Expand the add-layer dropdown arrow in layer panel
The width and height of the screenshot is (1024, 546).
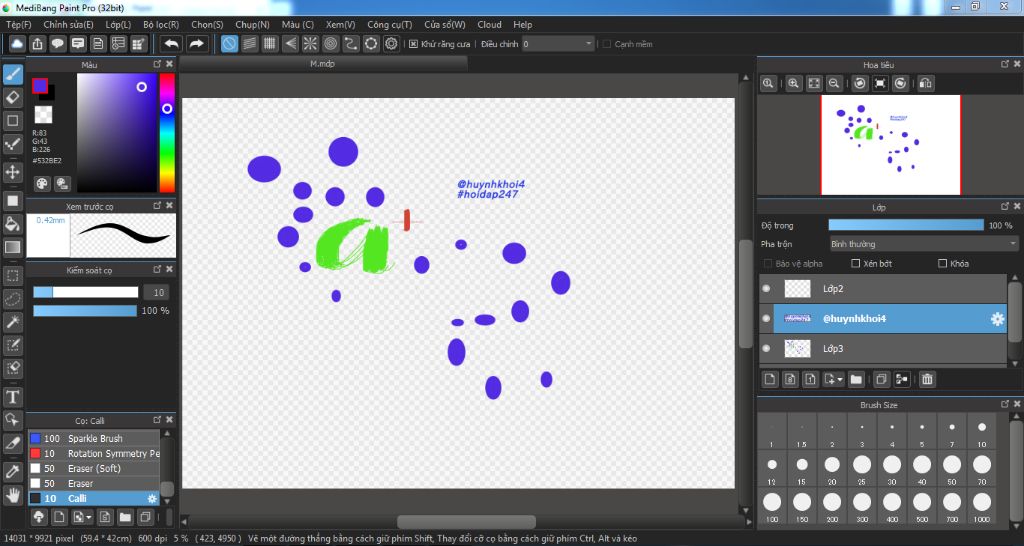click(839, 379)
